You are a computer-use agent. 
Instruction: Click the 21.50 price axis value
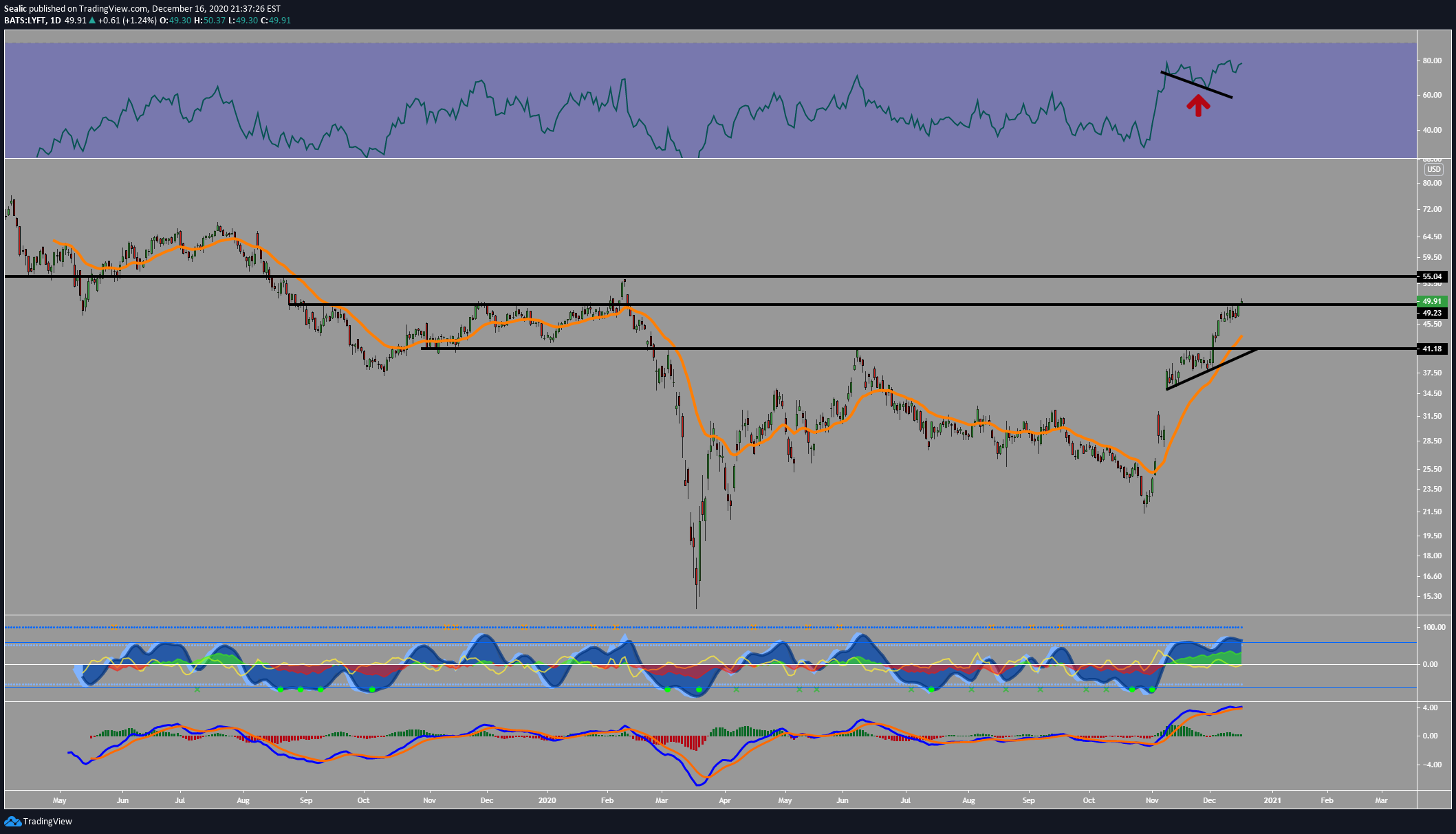pos(1432,512)
